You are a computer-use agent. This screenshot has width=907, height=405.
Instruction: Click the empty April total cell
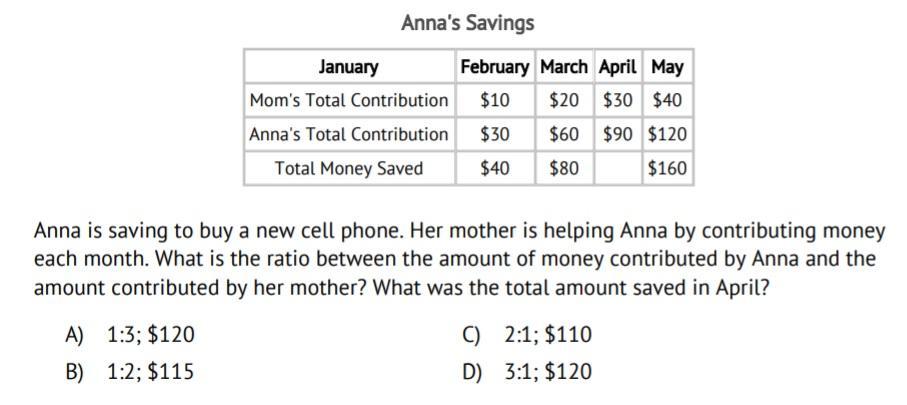point(618,168)
